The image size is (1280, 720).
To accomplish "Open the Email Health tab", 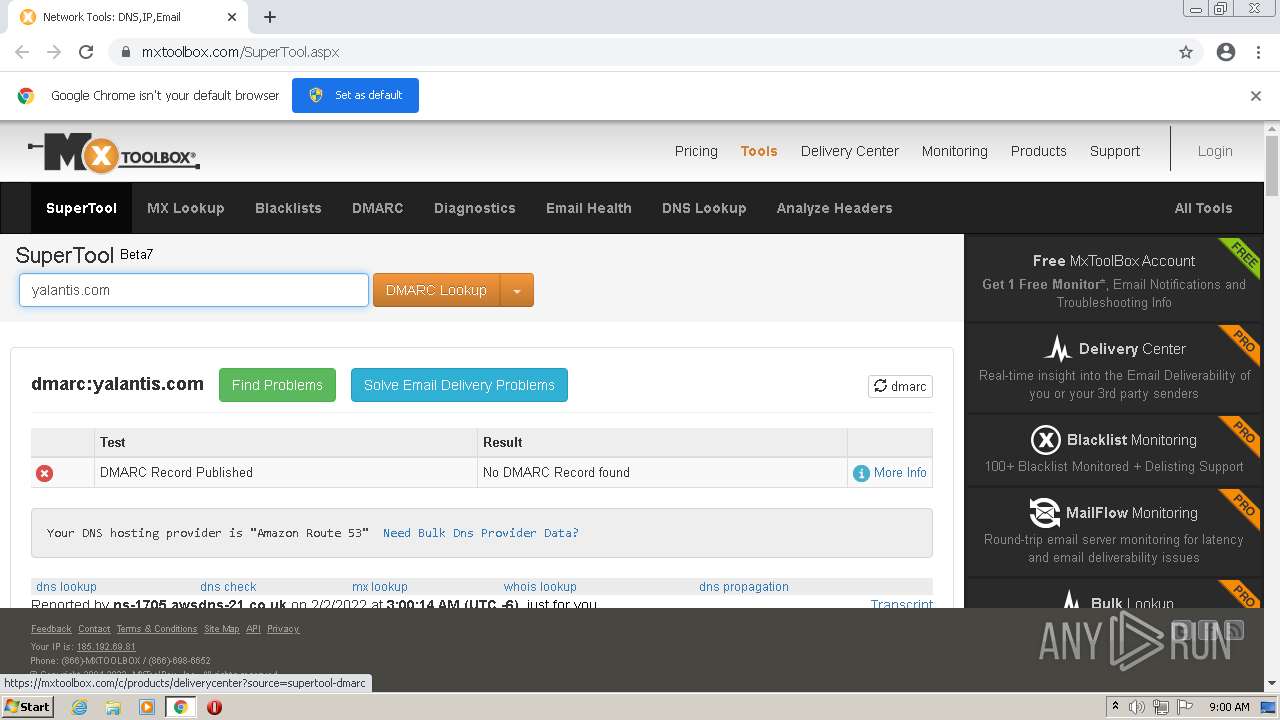I will coord(589,208).
